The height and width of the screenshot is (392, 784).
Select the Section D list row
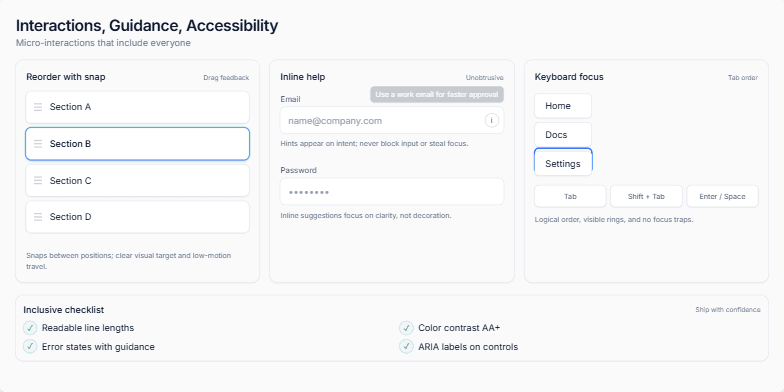click(138, 217)
